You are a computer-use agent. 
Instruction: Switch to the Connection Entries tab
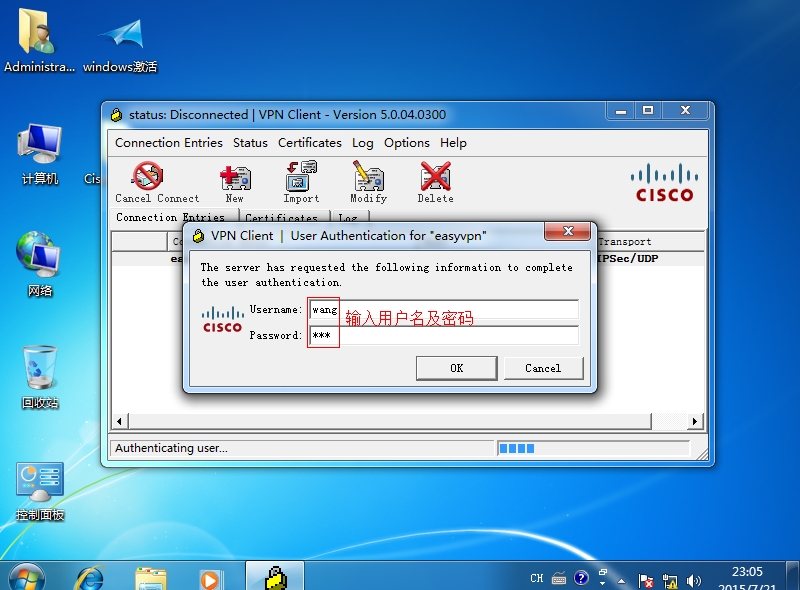[x=170, y=217]
